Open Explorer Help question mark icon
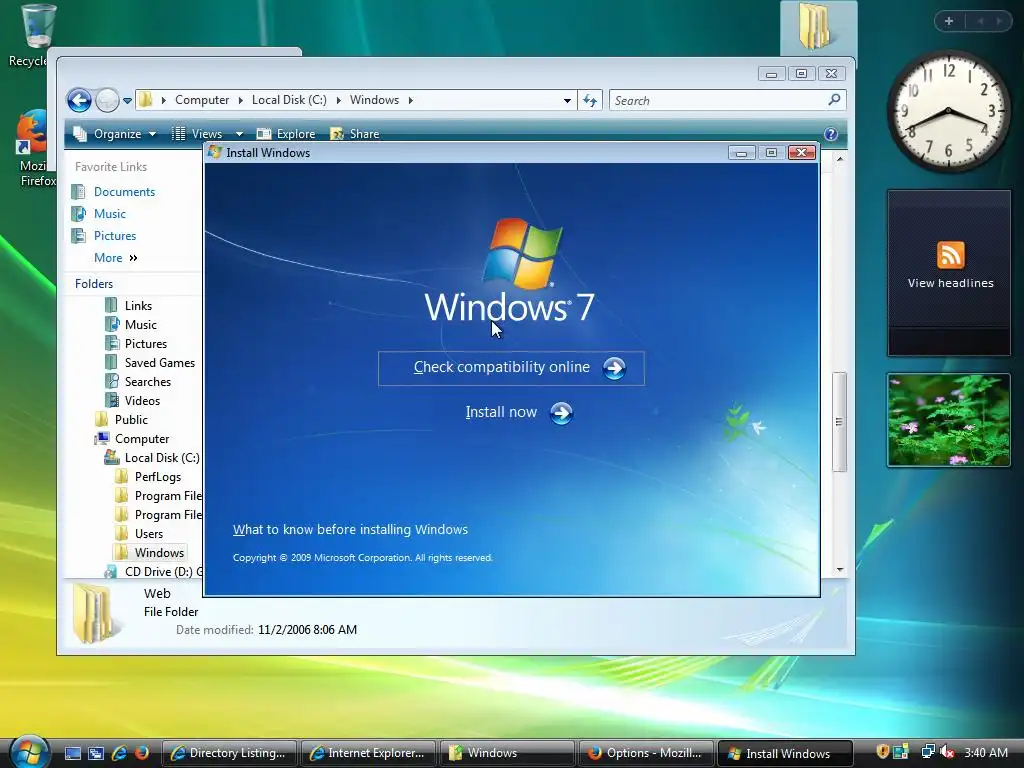This screenshot has width=1024, height=768. tap(831, 134)
